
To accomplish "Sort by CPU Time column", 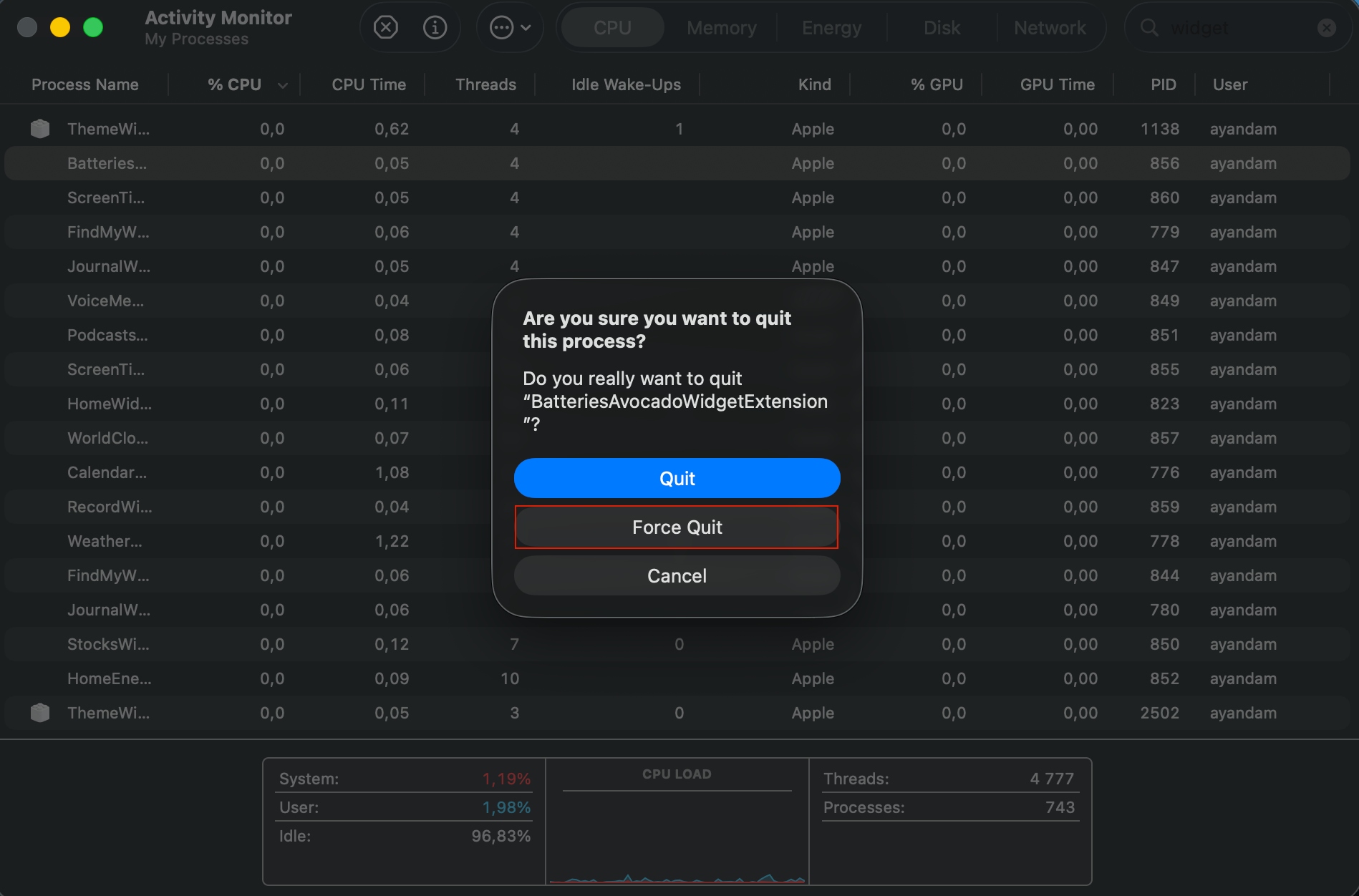I will [x=369, y=84].
